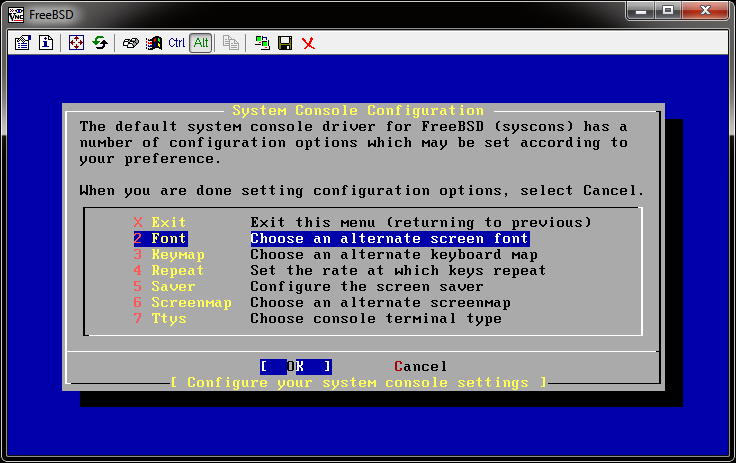Show connection info icon
The image size is (736, 463).
45,43
